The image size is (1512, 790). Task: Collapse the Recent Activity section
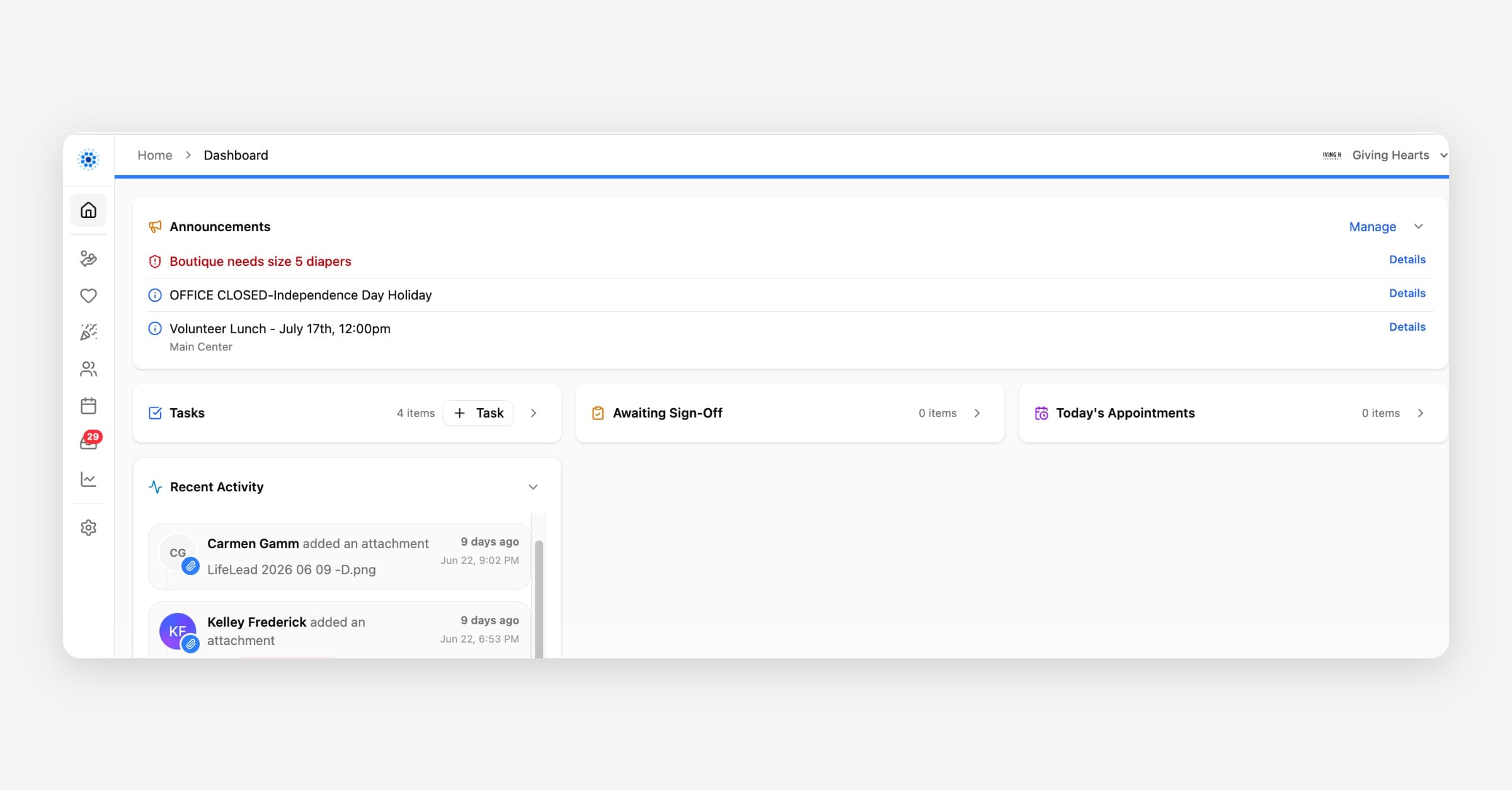[533, 487]
